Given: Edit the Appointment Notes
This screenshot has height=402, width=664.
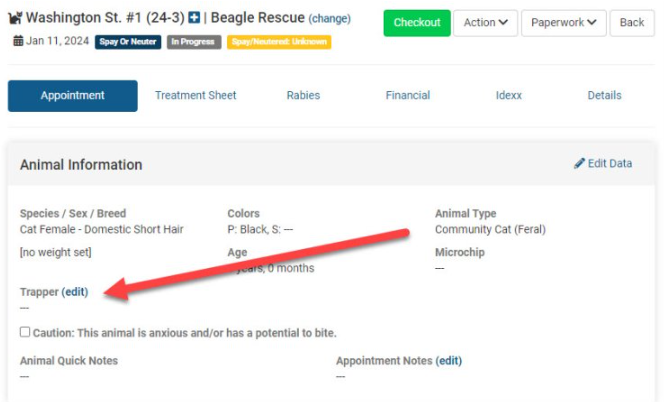Looking at the screenshot, I should coord(449,361).
